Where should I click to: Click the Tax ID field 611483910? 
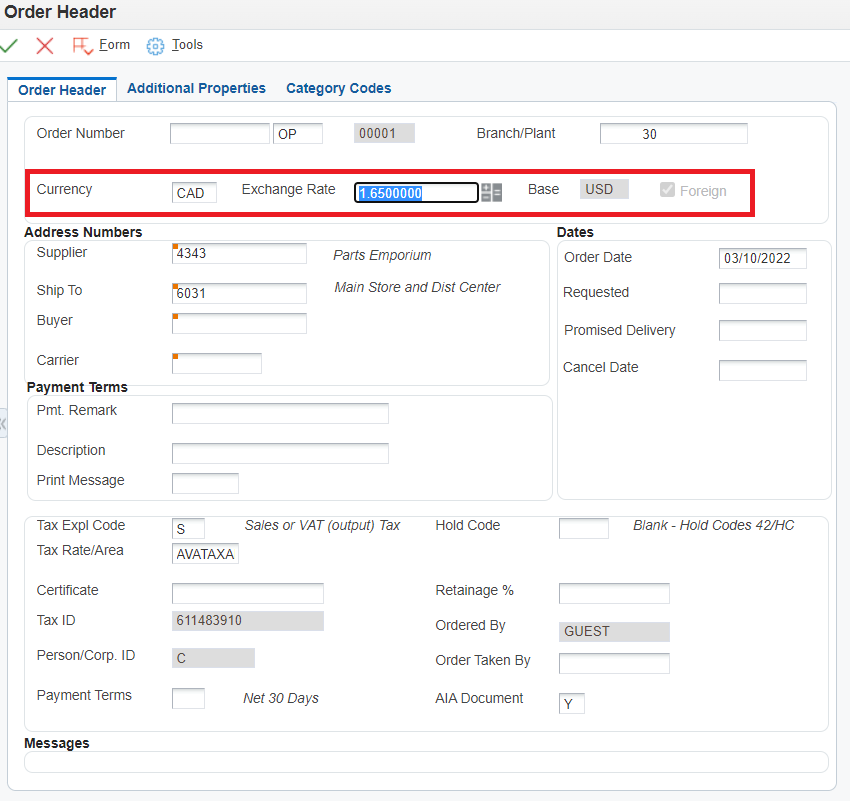248,621
